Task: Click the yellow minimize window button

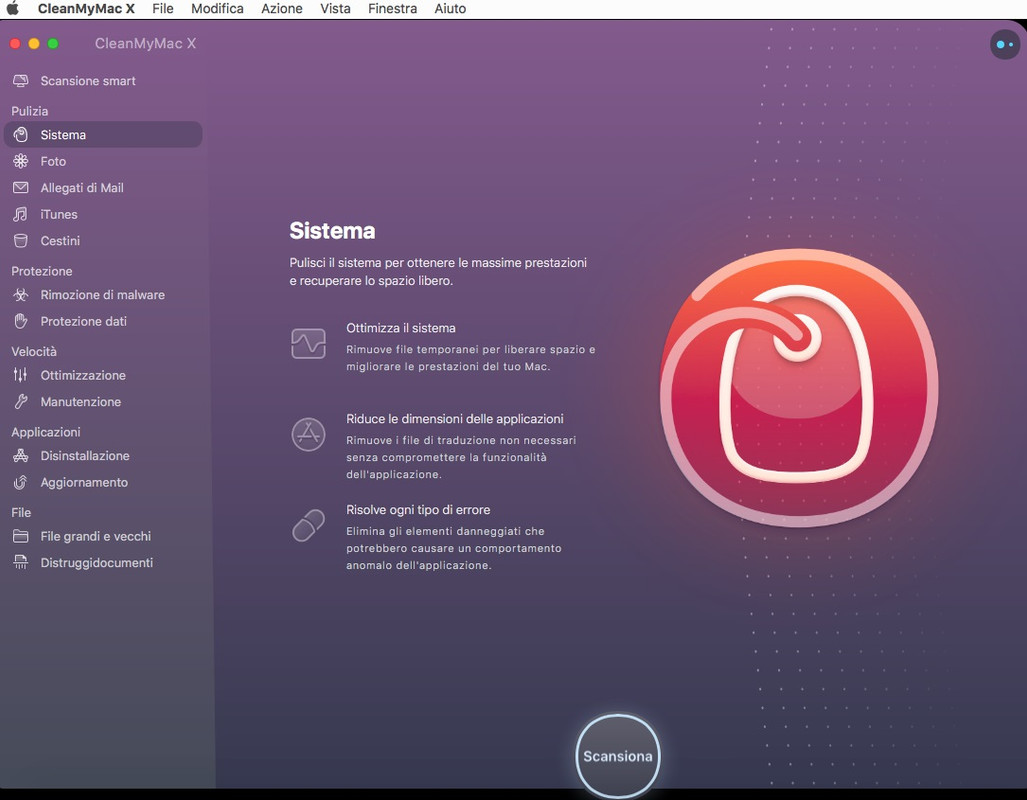Action: click(34, 43)
